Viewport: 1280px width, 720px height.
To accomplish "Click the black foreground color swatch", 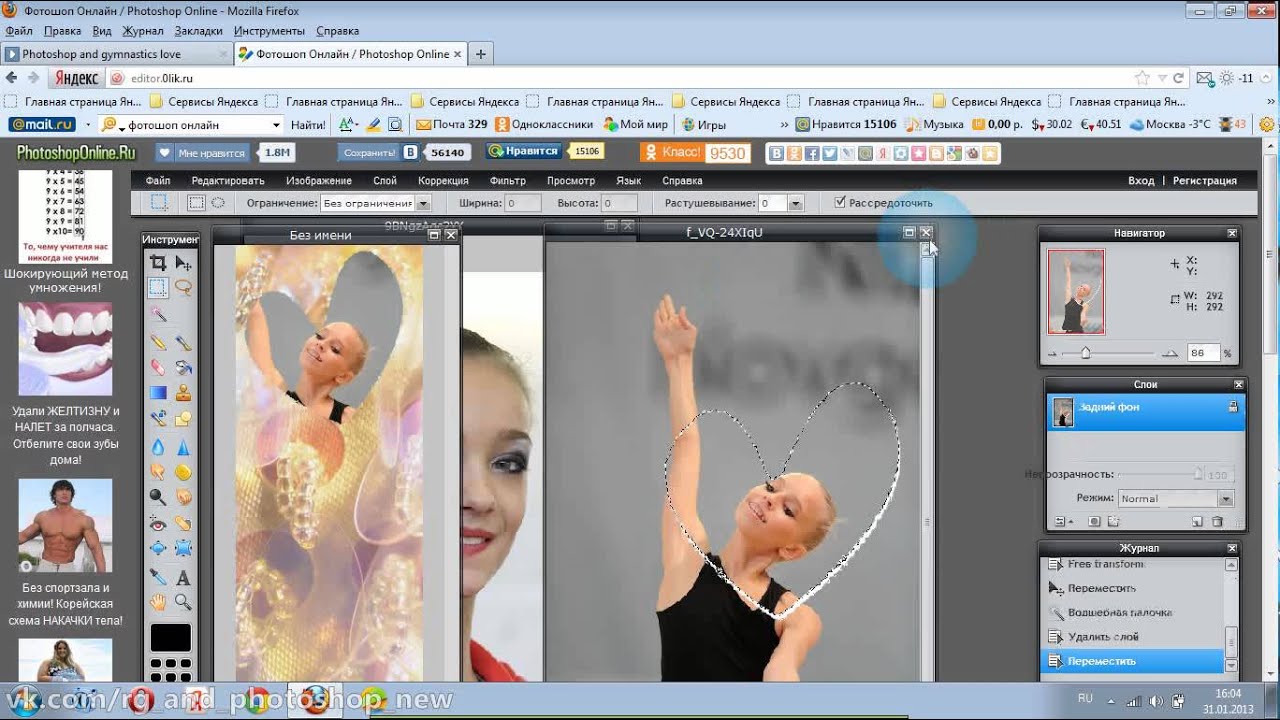I will pyautogui.click(x=170, y=637).
